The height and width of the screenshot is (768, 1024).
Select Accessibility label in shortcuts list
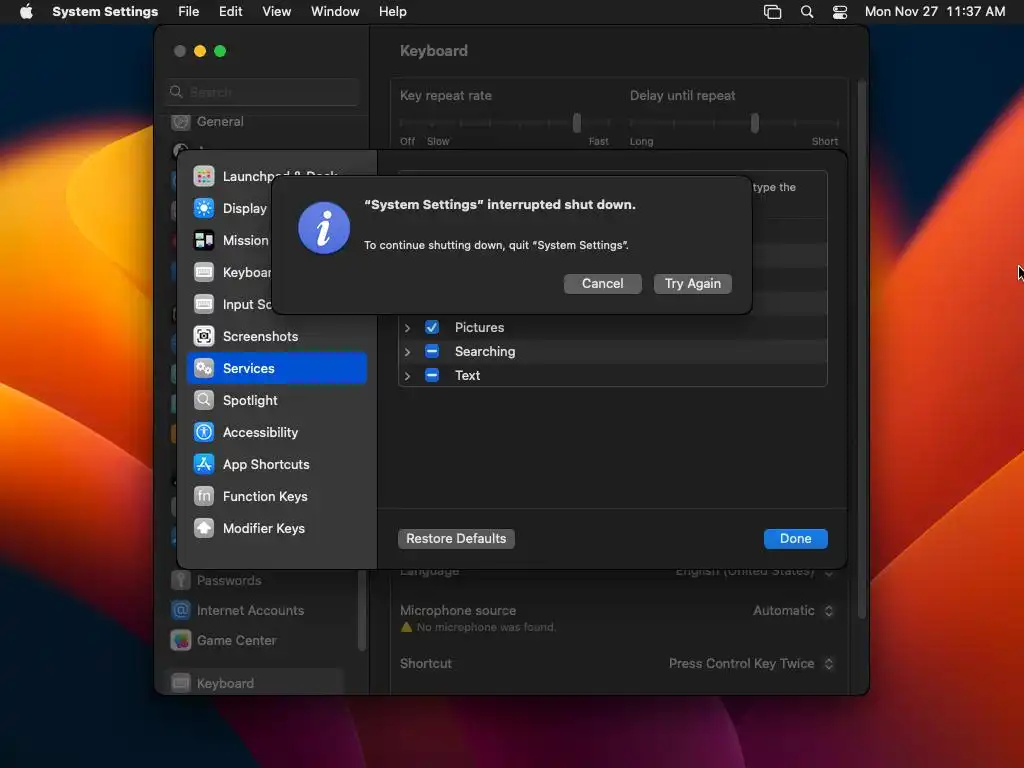click(x=261, y=432)
